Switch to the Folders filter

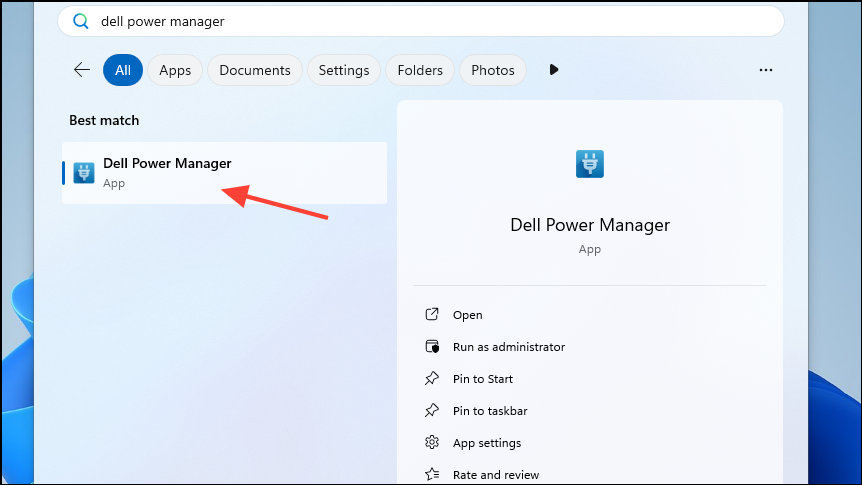click(x=420, y=70)
